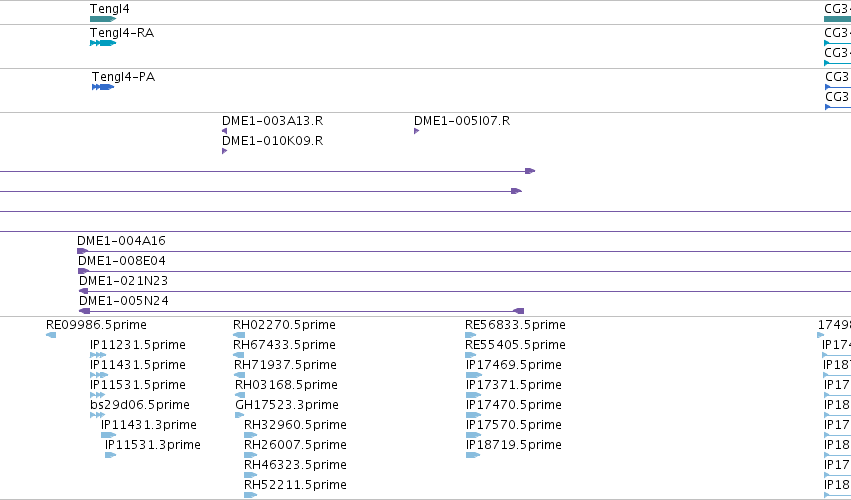Screen dimensions: 851x500
Task: Click the Tengl4-RA transcript glyph
Action: tap(103, 43)
